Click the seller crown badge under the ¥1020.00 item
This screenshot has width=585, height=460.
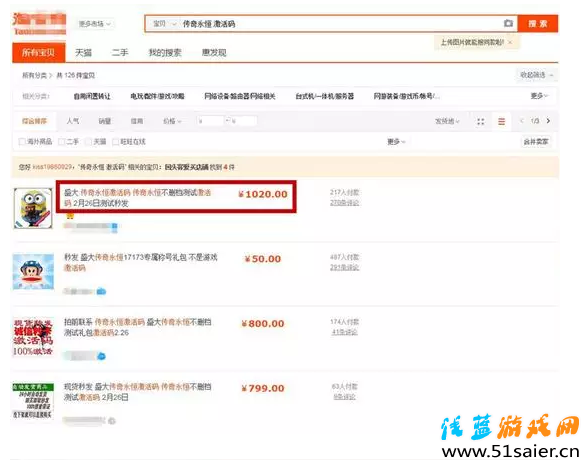click(x=70, y=216)
